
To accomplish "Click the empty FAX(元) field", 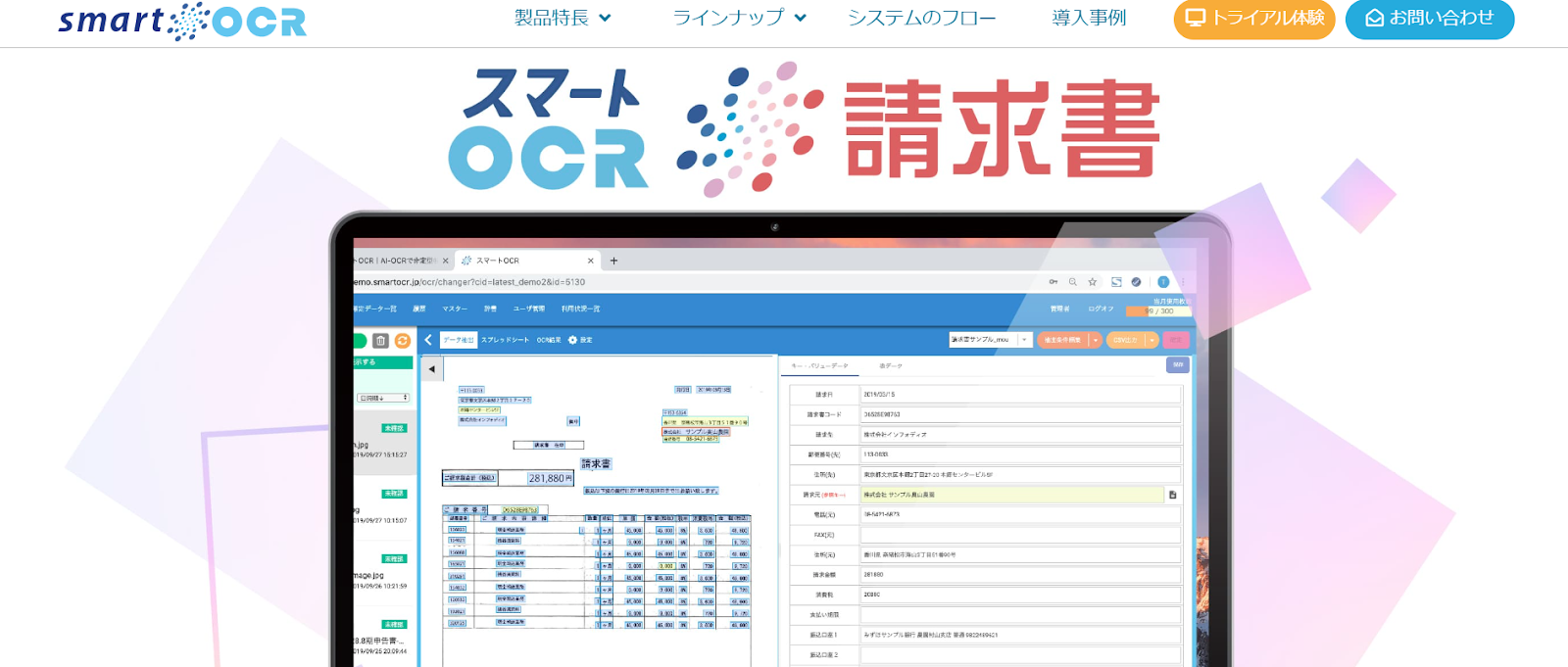I will click(1020, 535).
